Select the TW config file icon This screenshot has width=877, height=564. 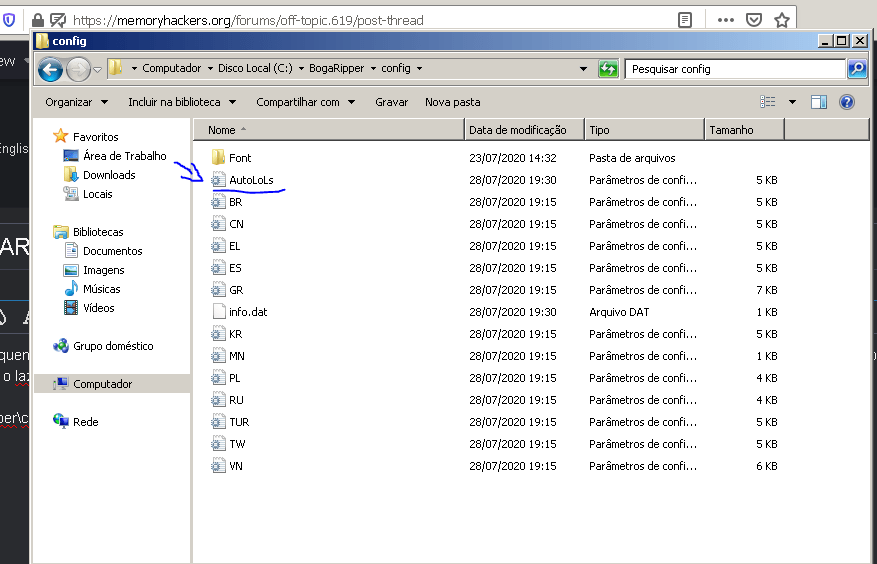pyautogui.click(x=218, y=444)
